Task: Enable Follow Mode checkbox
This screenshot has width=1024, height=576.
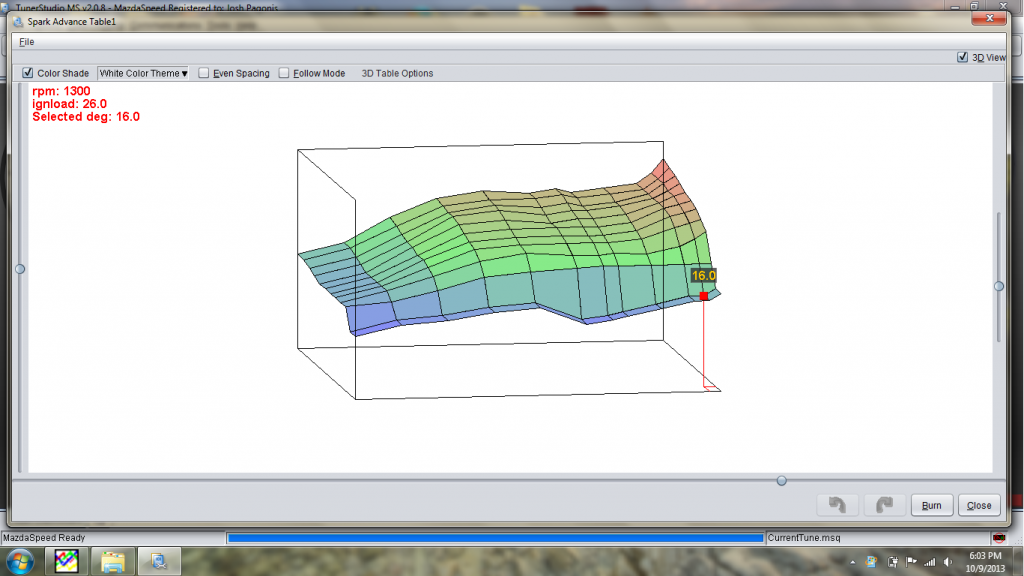Action: pos(284,73)
